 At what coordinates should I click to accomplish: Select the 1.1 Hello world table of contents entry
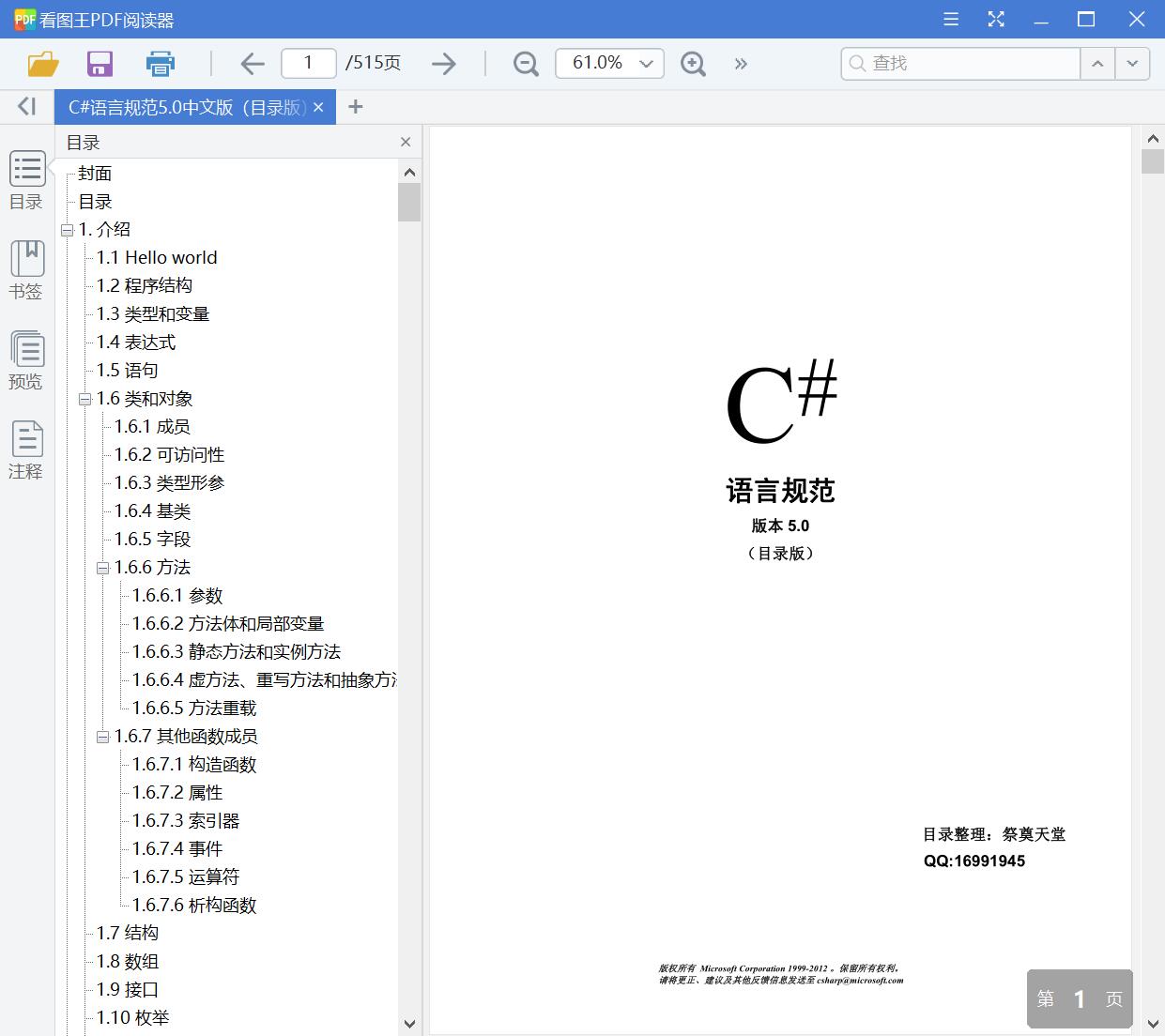[156, 257]
